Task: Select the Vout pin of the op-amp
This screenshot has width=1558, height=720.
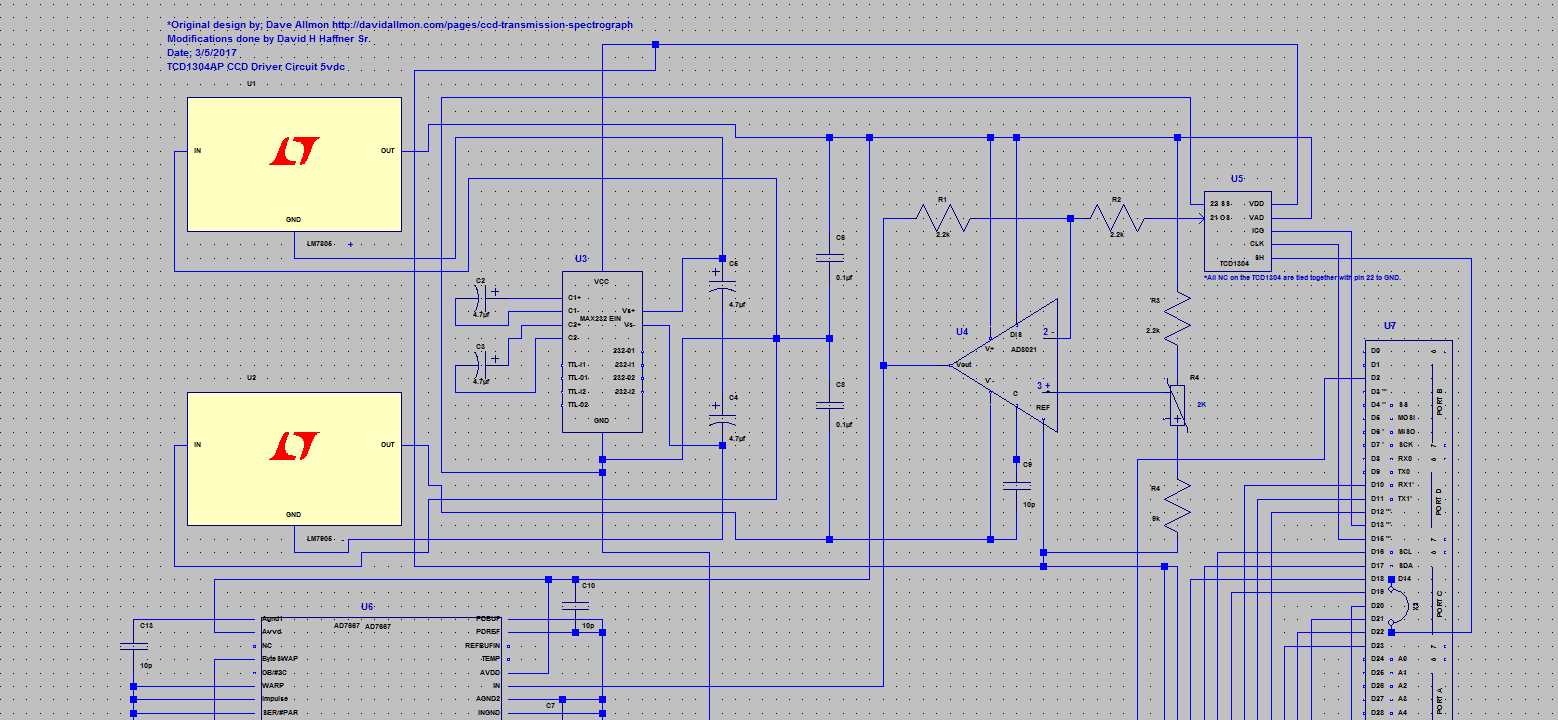Action: (964, 365)
